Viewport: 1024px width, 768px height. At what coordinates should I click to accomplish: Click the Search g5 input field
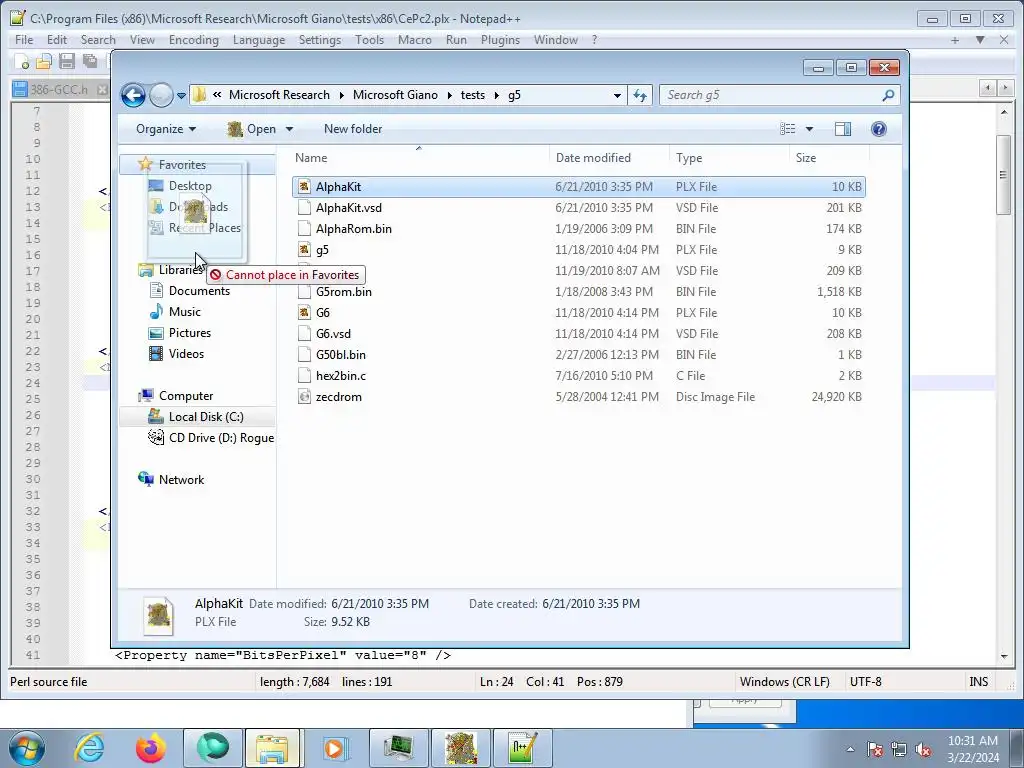pyautogui.click(x=771, y=95)
